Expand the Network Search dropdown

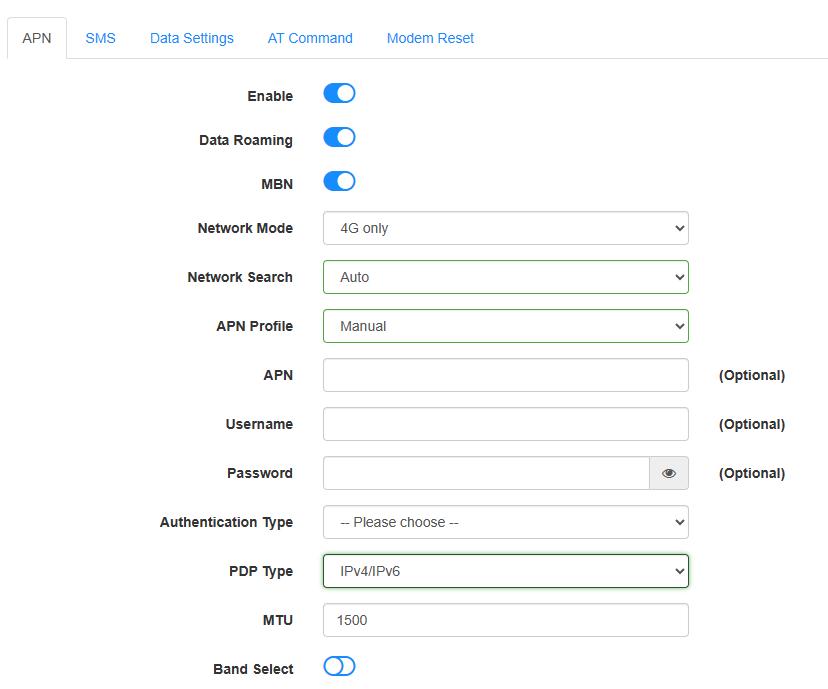[x=505, y=277]
